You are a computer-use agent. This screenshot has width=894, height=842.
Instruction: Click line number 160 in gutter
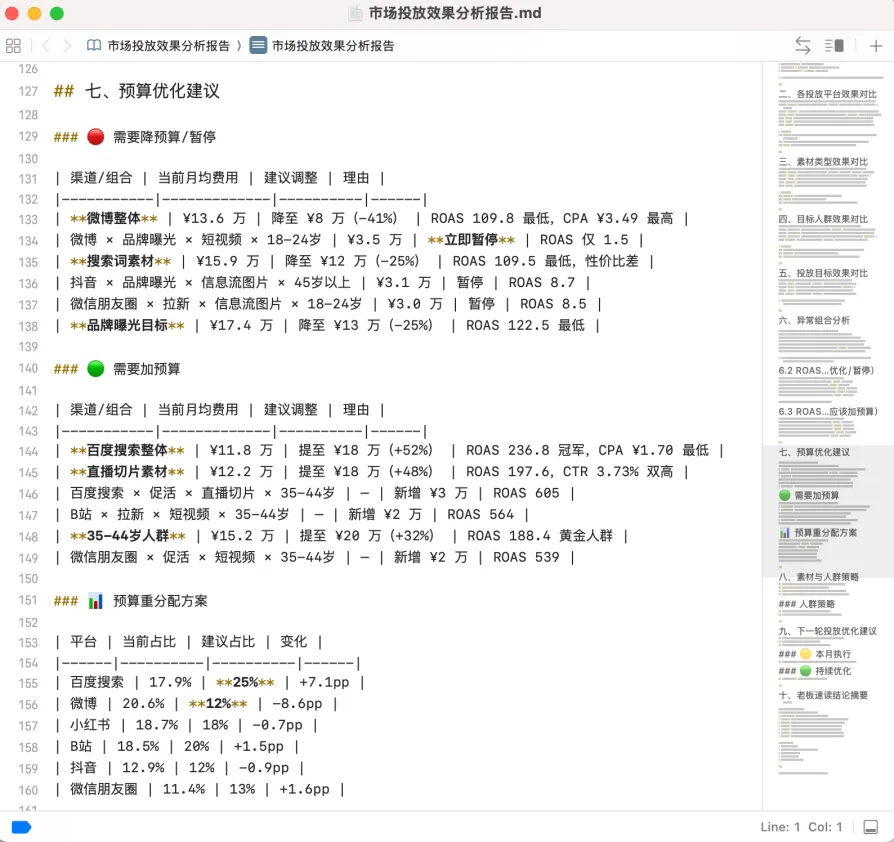point(28,790)
